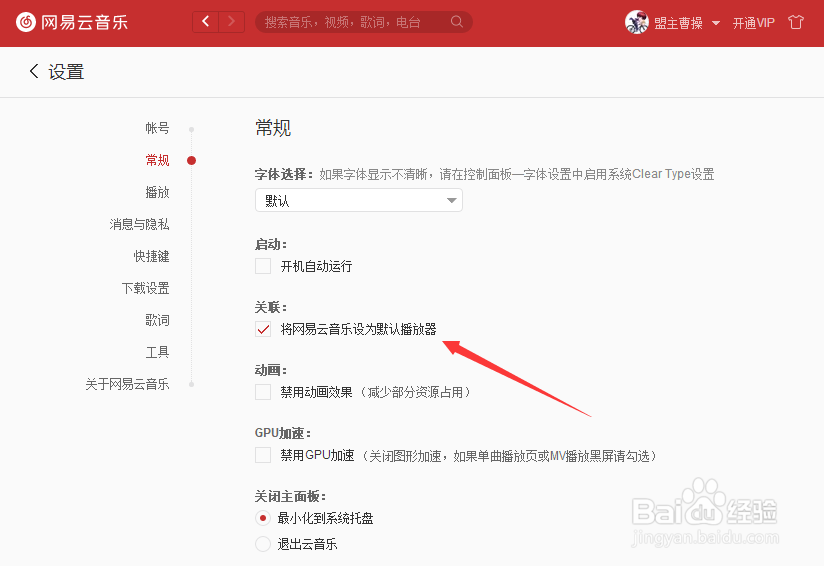This screenshot has width=824, height=566.
Task: Open the 默认 font selection dropdown
Action: coord(359,200)
